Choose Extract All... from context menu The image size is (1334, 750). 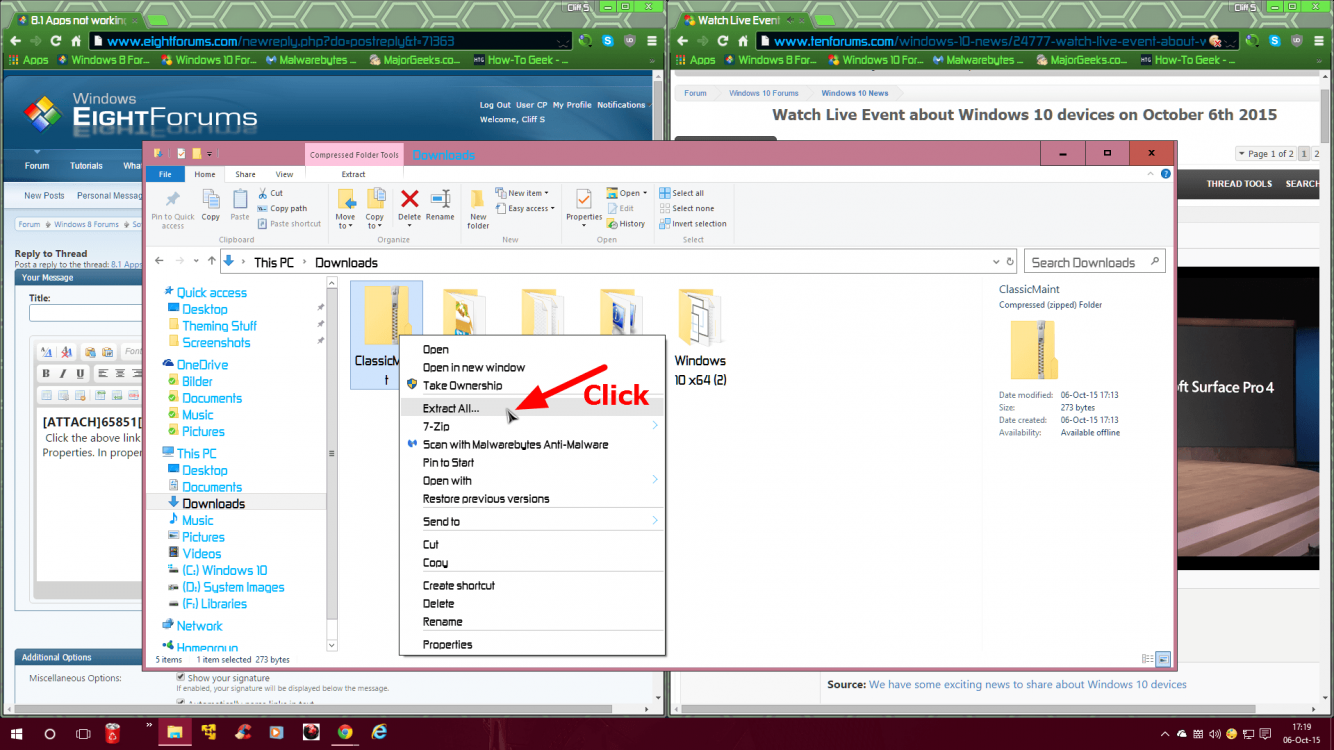[x=532, y=408]
